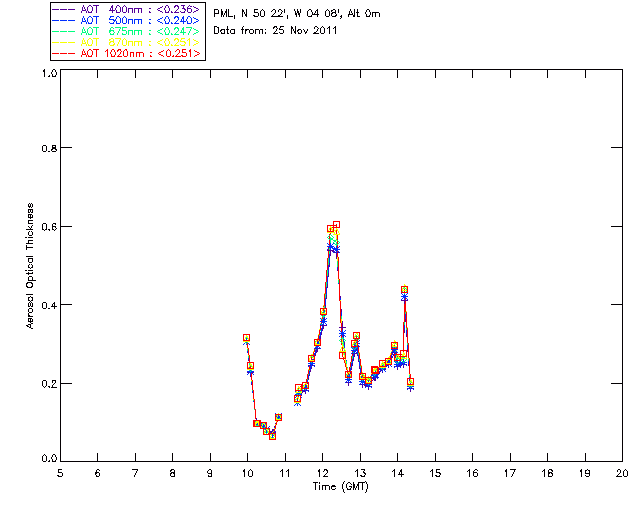Click x-axis tick label 9
This screenshot has height=512, width=640.
coord(210,474)
